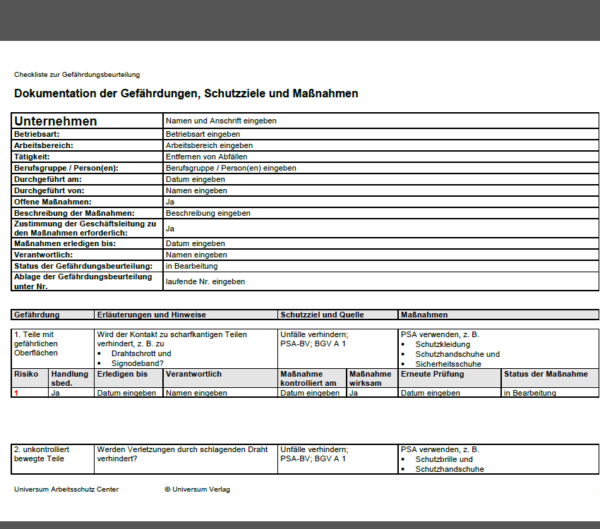This screenshot has height=529, width=600.
Task: Click the 'Namen und Anschrift eingeben' field
Action: [221, 121]
